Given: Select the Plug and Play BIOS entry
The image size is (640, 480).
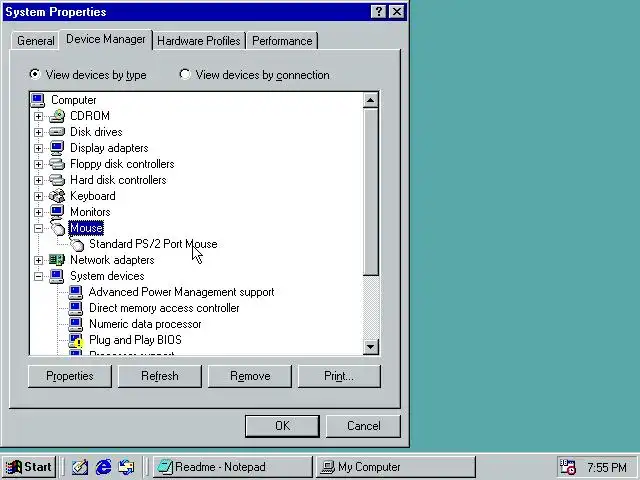Looking at the screenshot, I should tap(135, 340).
